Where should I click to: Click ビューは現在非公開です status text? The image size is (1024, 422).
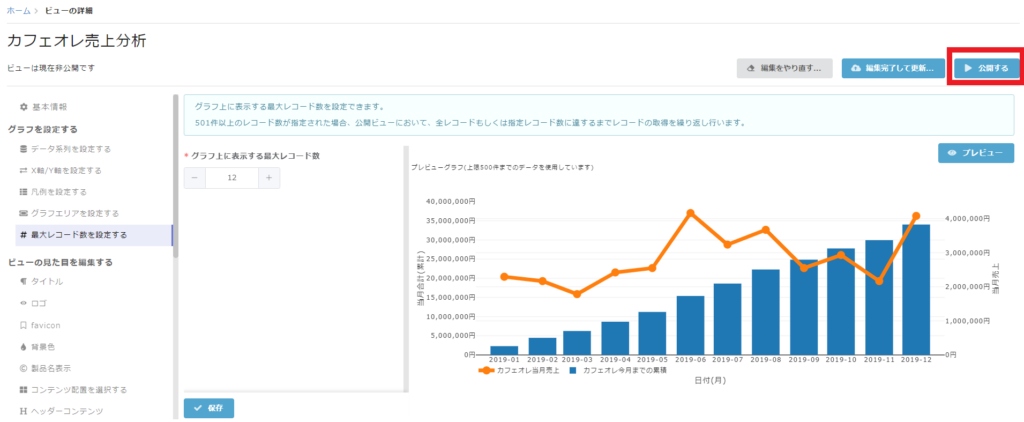point(51,68)
